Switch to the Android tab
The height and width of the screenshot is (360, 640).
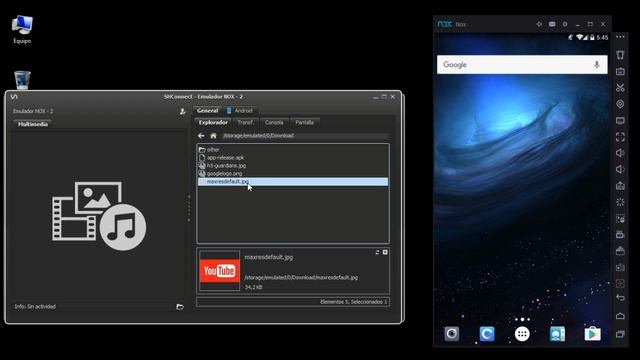pos(240,111)
